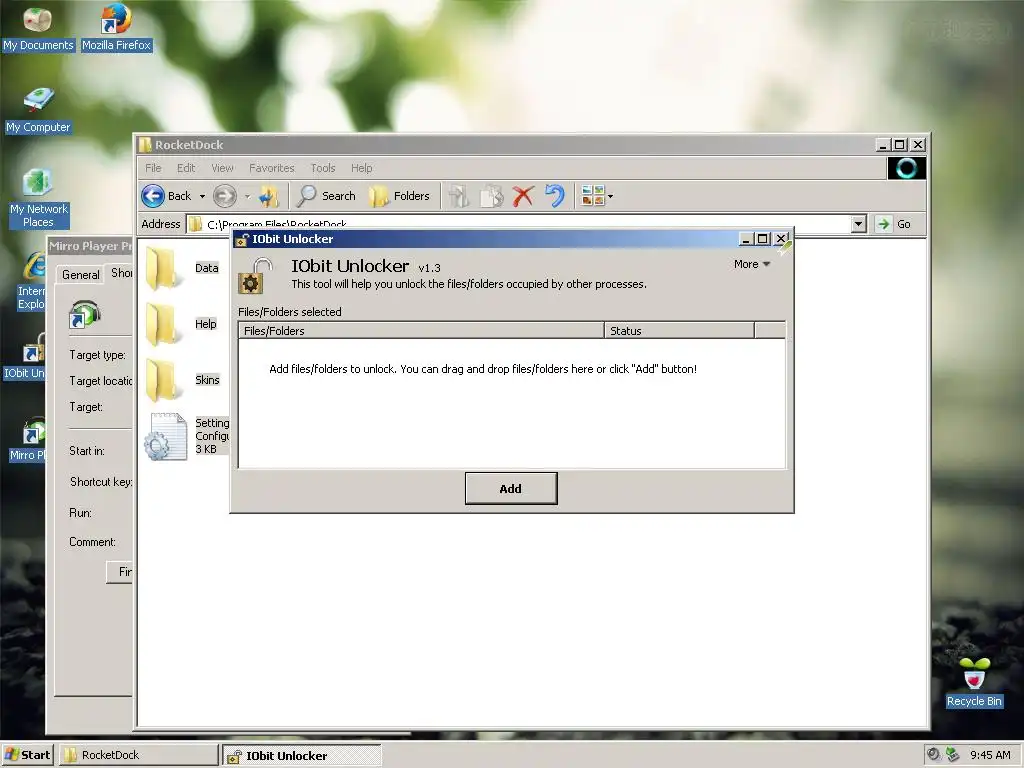Go up one folder level in Explorer toolbar
1024x768 pixels.
click(268, 196)
